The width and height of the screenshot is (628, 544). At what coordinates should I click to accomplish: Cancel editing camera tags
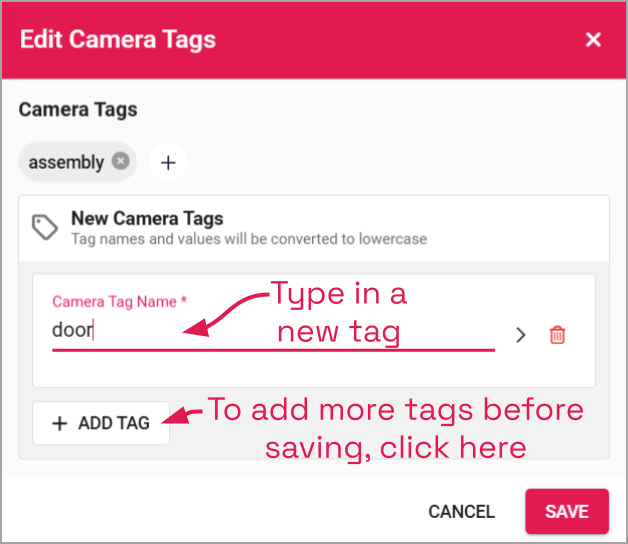coord(461,512)
